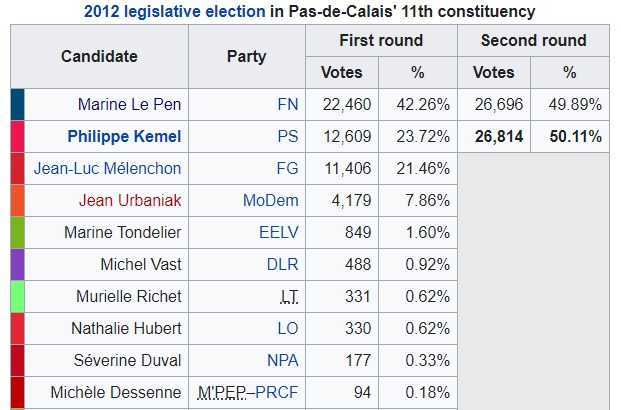
Task: Click the Marine Le Pen link
Action: [x=129, y=104]
